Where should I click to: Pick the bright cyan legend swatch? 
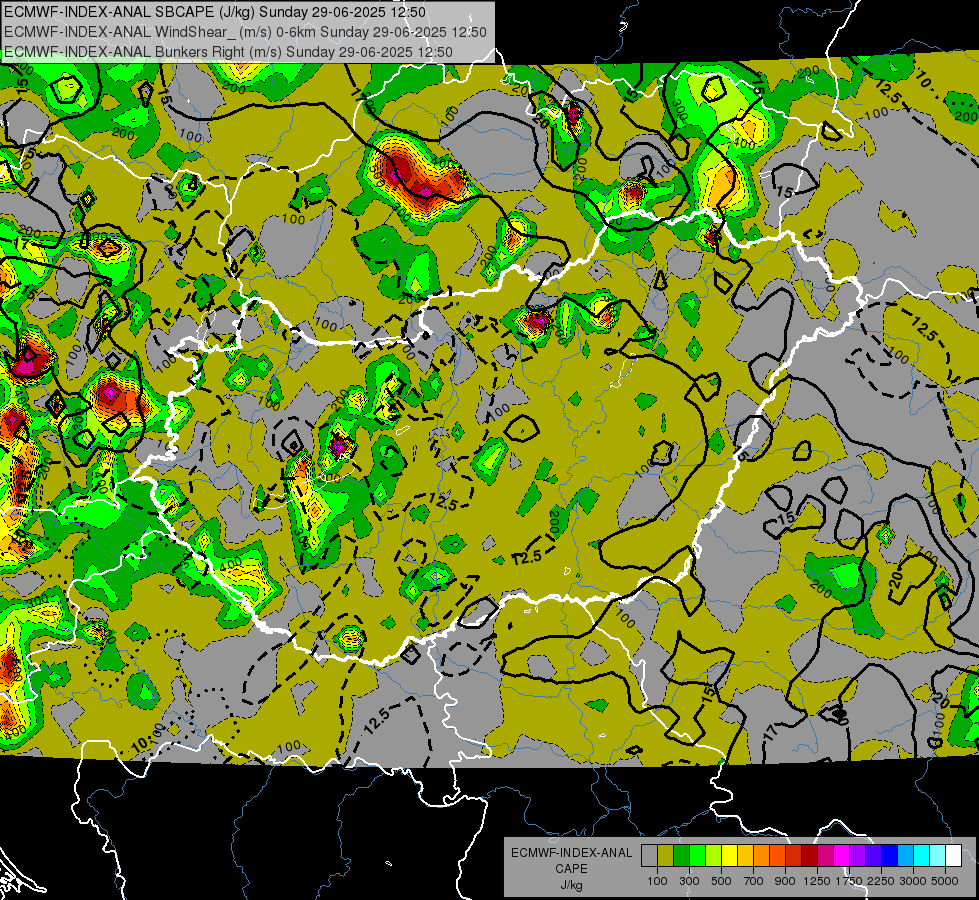(922, 855)
